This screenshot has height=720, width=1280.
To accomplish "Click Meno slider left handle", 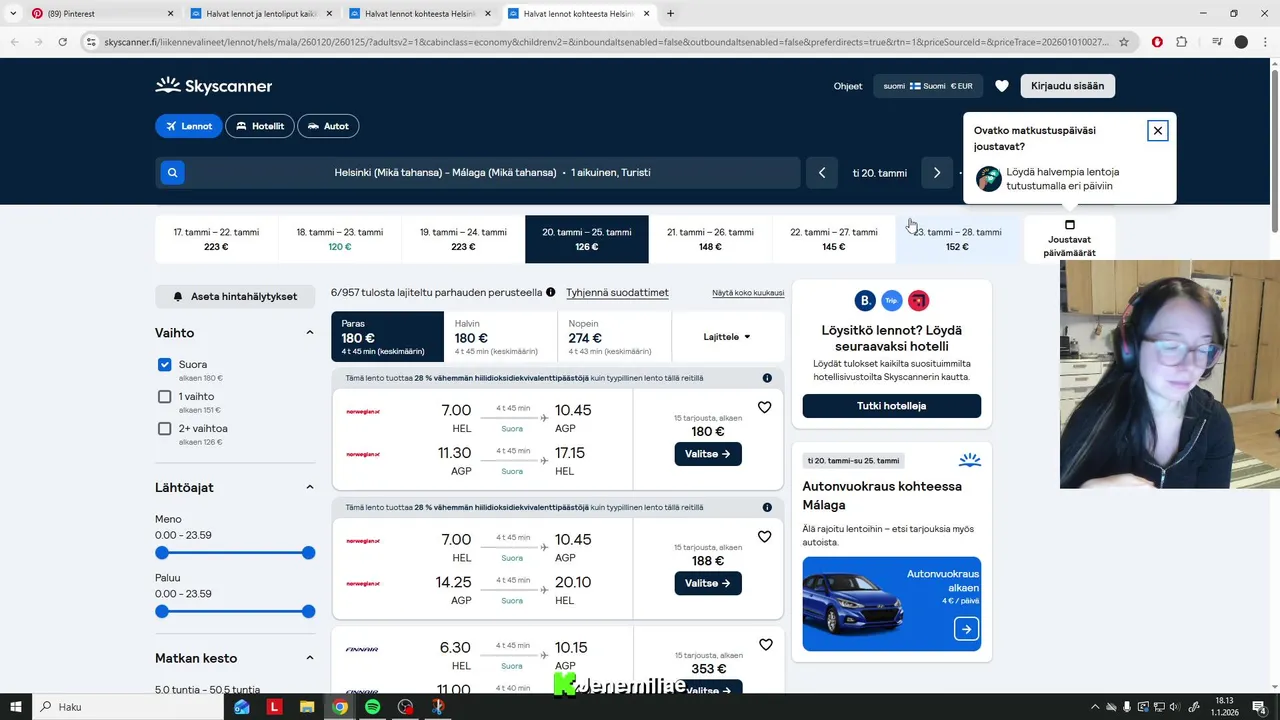I will pos(162,553).
